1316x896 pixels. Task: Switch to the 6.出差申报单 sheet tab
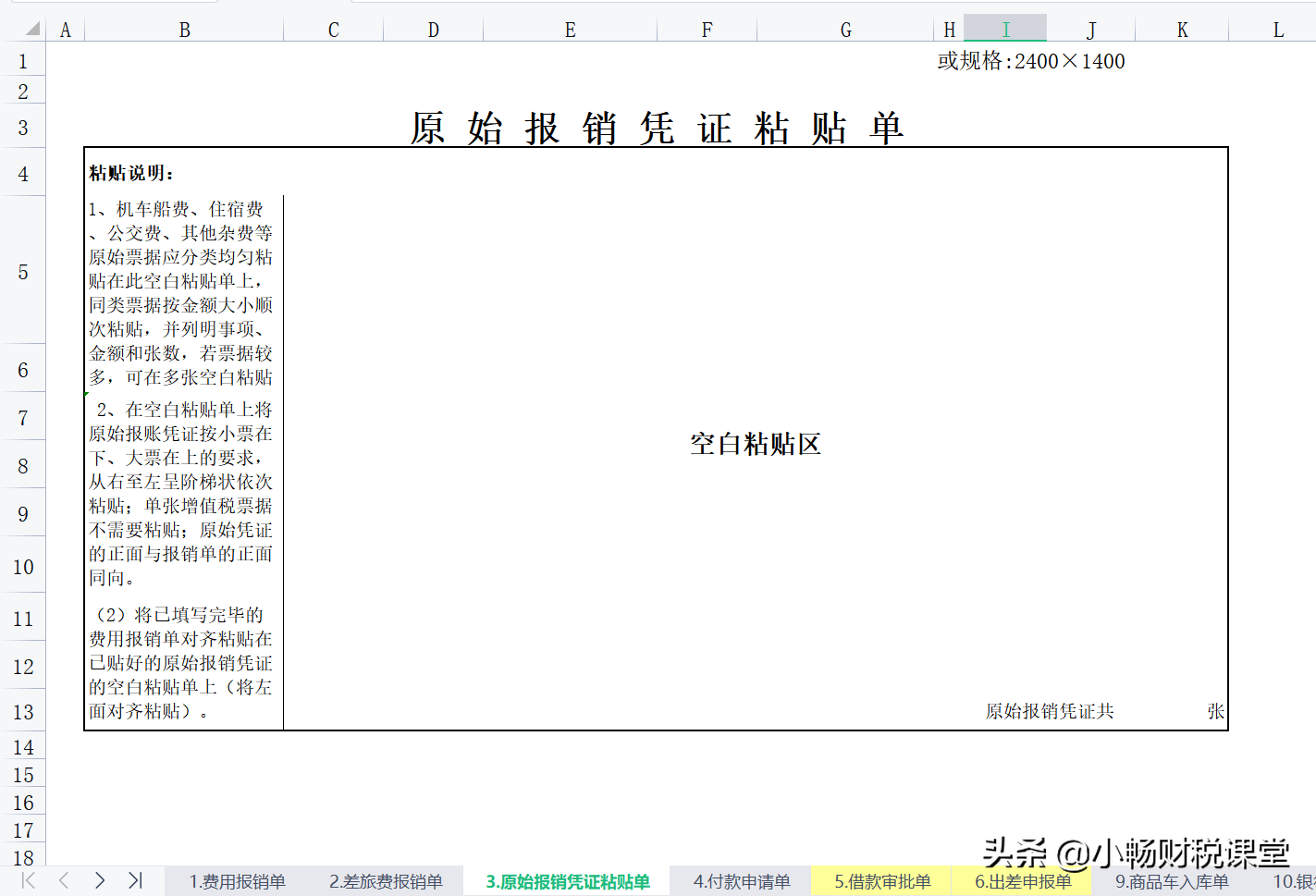(x=1023, y=881)
